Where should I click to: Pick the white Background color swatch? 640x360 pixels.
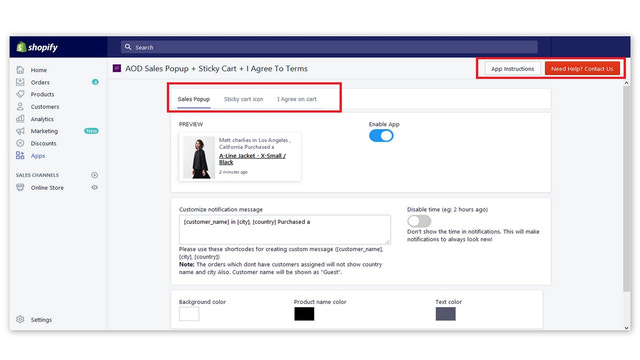(x=189, y=314)
